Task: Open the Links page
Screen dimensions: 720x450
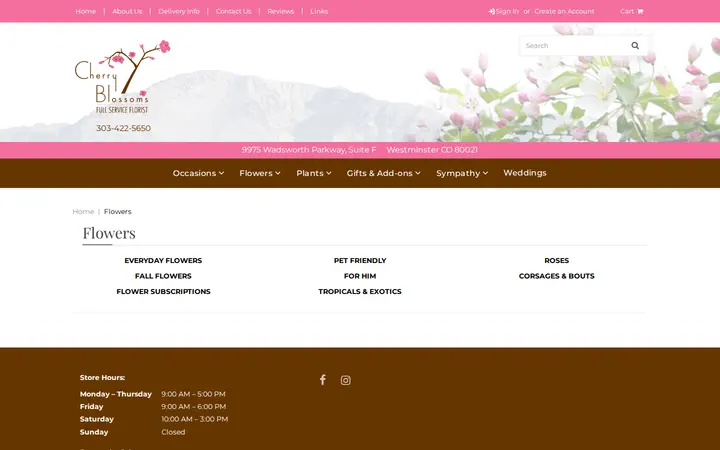Action: click(x=319, y=11)
